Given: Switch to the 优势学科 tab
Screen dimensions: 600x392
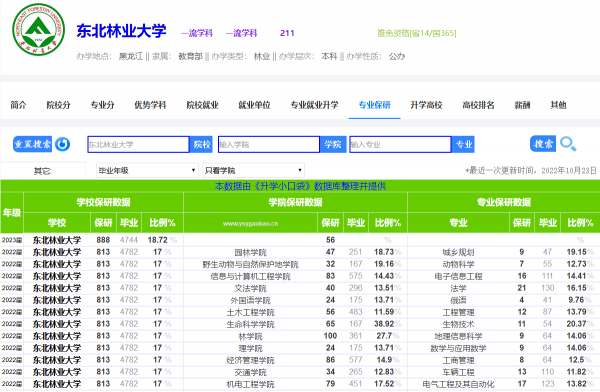Looking at the screenshot, I should click(x=150, y=105).
